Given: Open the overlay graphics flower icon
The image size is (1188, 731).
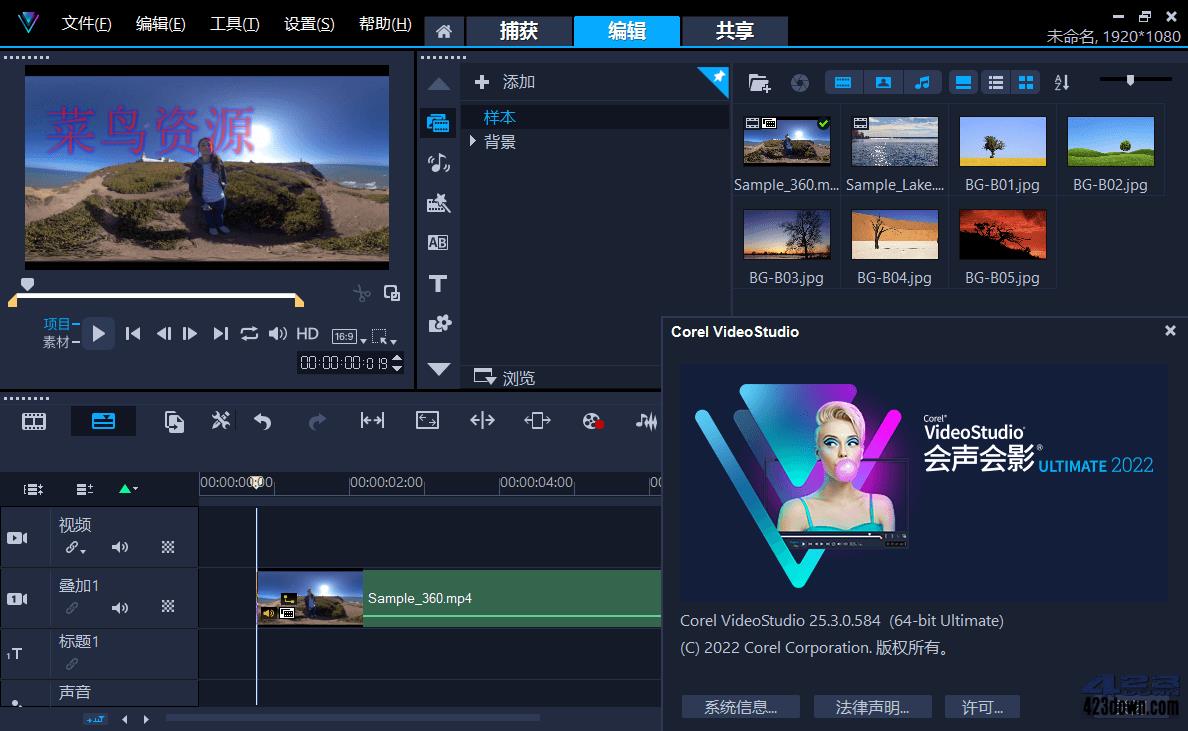Looking at the screenshot, I should tap(438, 323).
